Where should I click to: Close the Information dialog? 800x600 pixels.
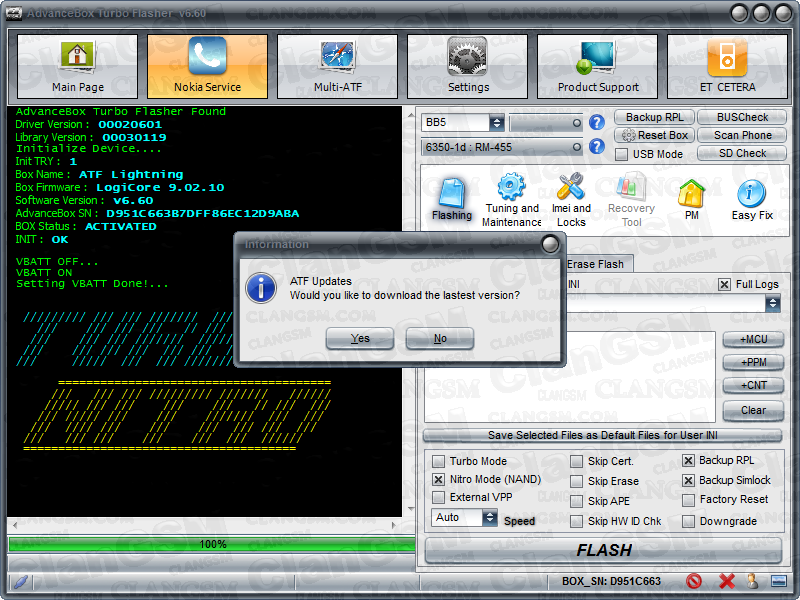pos(550,244)
